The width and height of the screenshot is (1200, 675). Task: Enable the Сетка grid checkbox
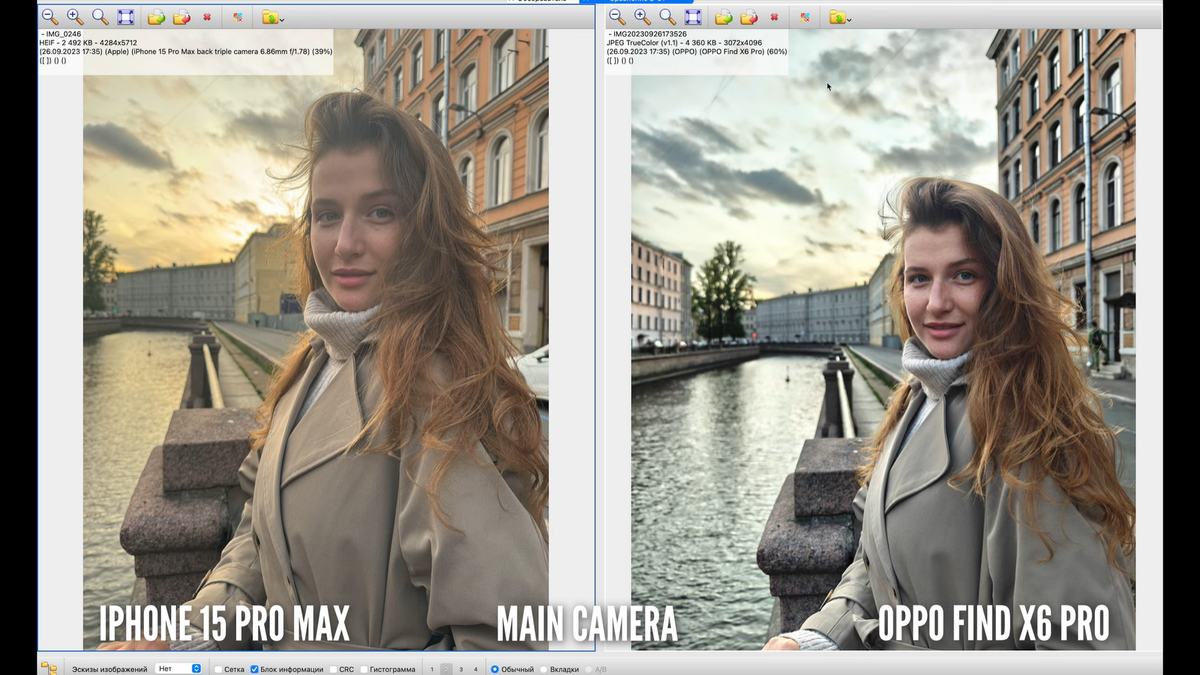pyautogui.click(x=218, y=669)
